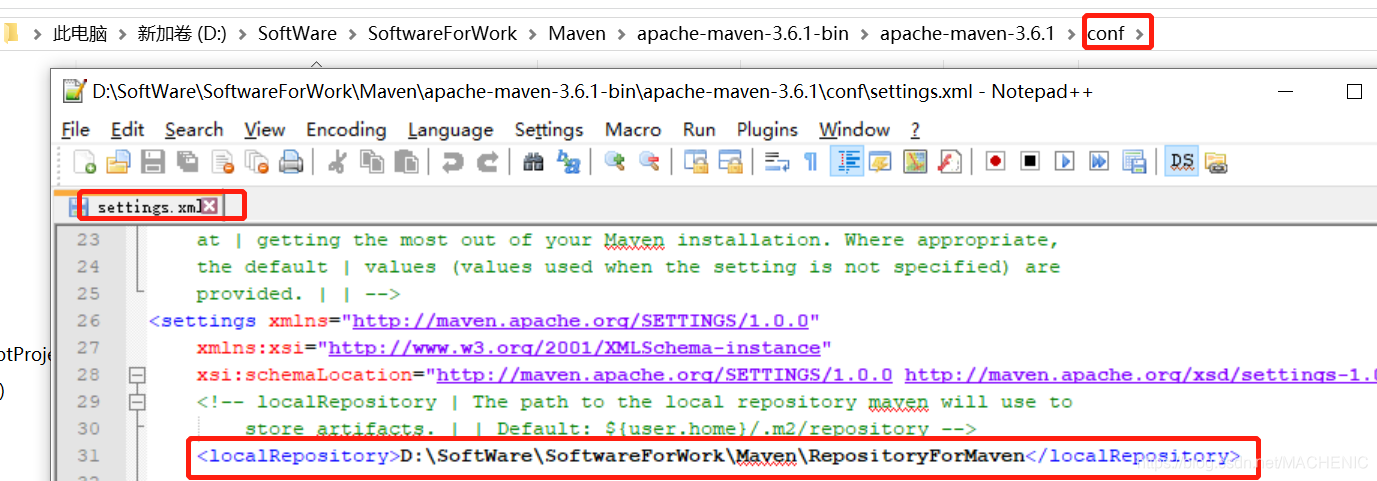Toggle Show All Characters pilcrow button
Screen dimensions: 1377x481
click(x=810, y=162)
